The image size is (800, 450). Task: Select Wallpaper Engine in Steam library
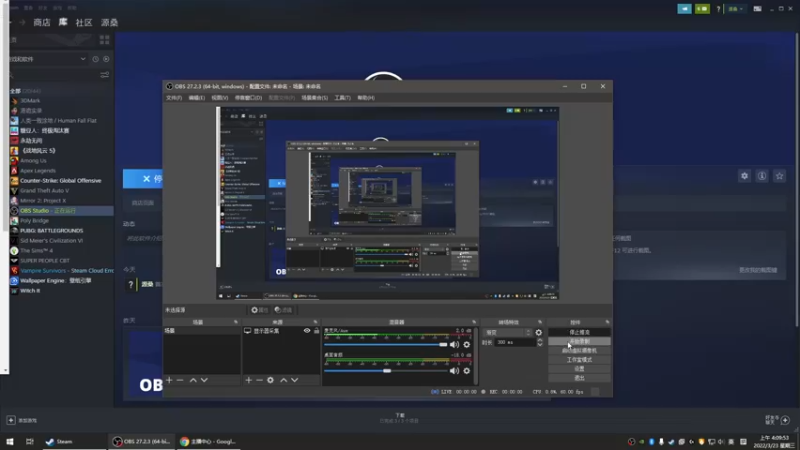(x=56, y=281)
